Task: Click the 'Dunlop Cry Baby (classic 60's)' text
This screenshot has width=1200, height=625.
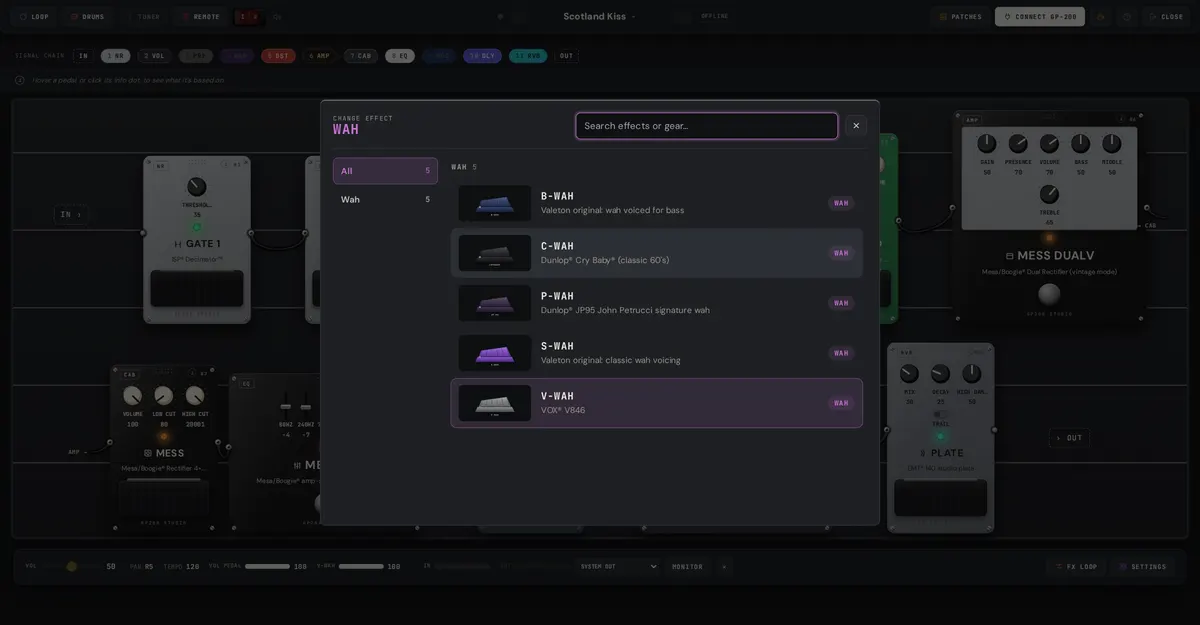Action: [x=605, y=260]
